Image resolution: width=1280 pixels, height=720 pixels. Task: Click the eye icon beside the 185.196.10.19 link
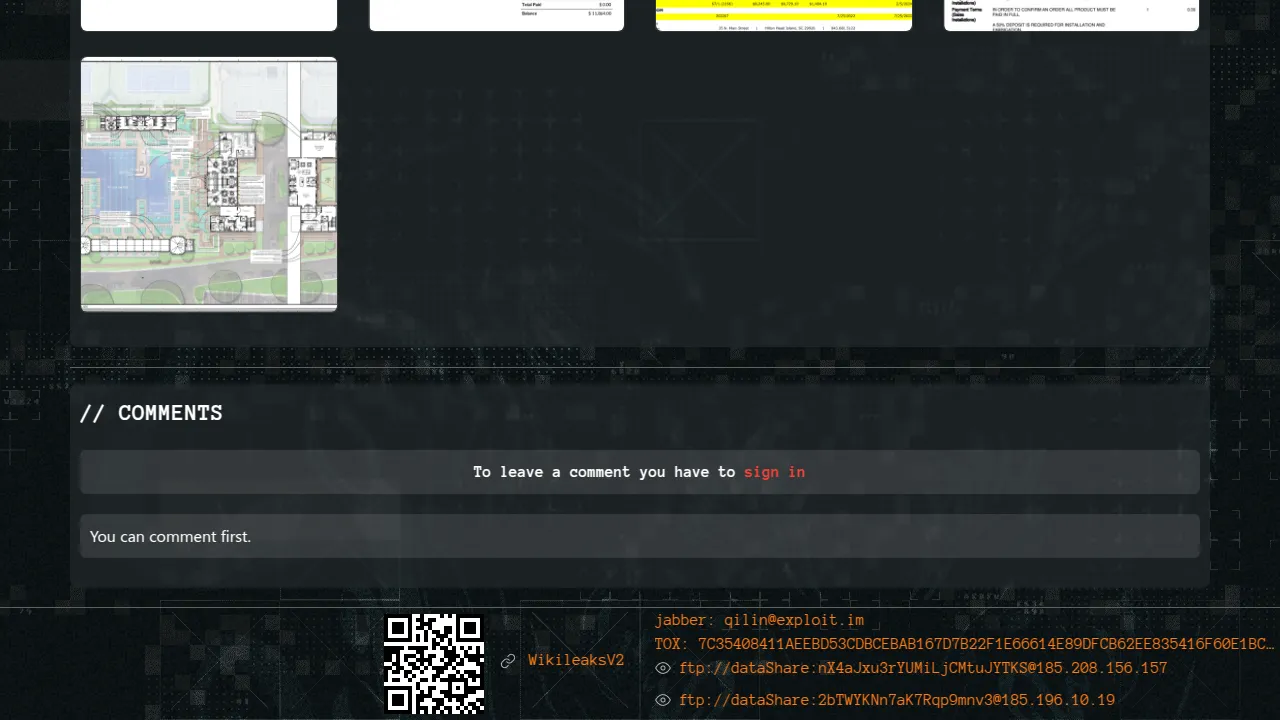(x=662, y=700)
